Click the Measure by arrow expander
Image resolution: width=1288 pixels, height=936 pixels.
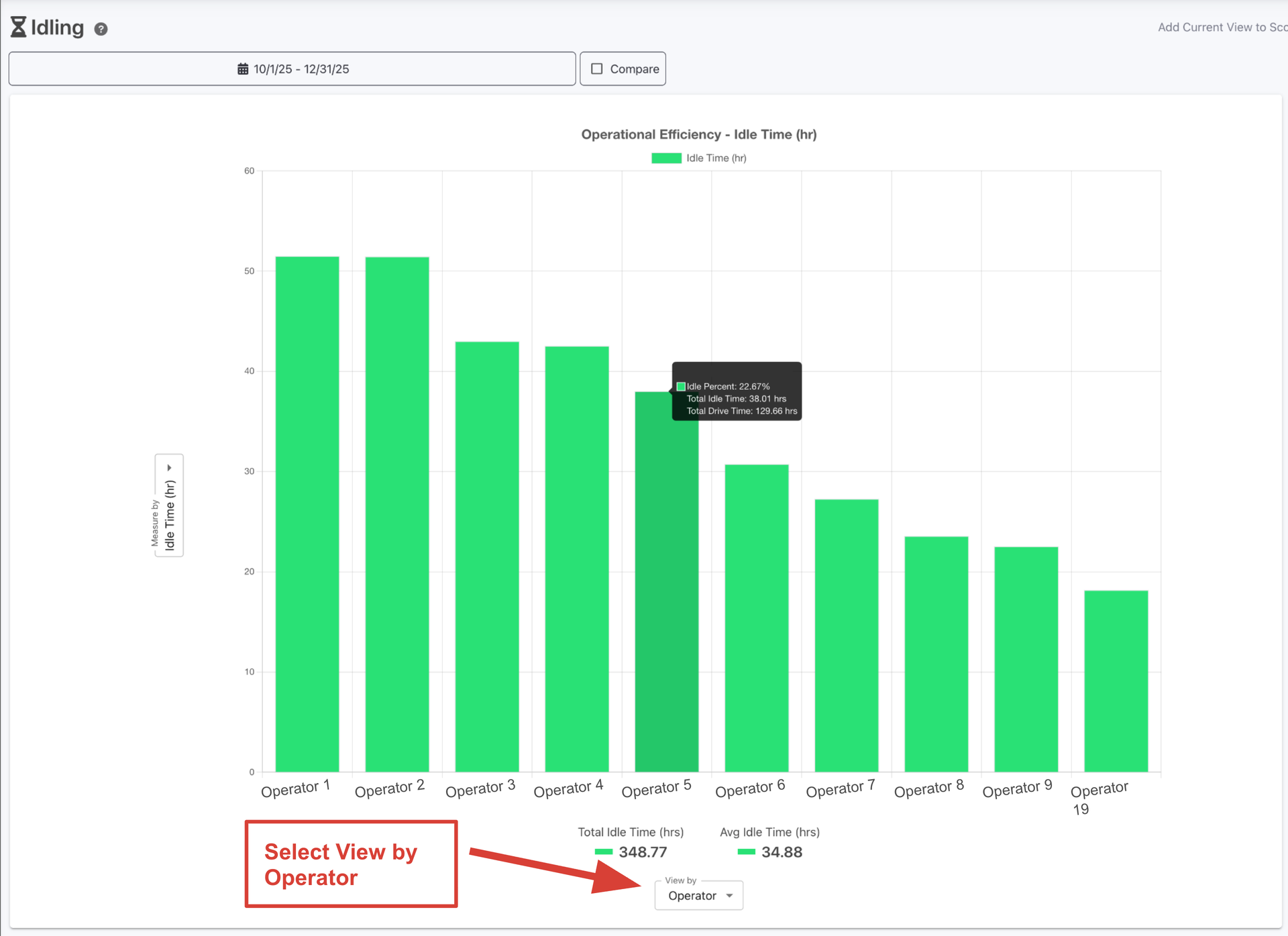pos(169,467)
